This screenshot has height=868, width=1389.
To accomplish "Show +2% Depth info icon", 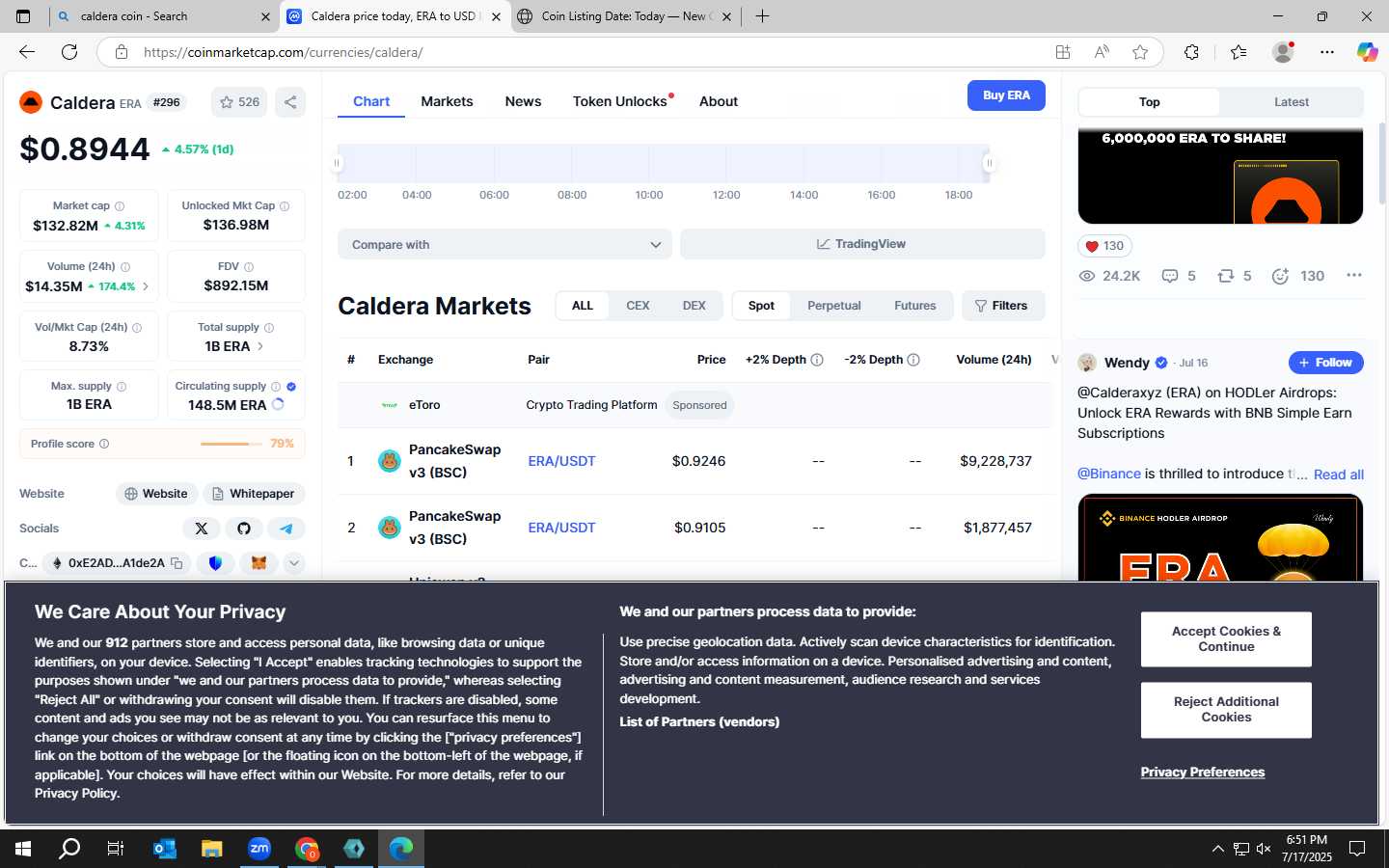I will (817, 360).
